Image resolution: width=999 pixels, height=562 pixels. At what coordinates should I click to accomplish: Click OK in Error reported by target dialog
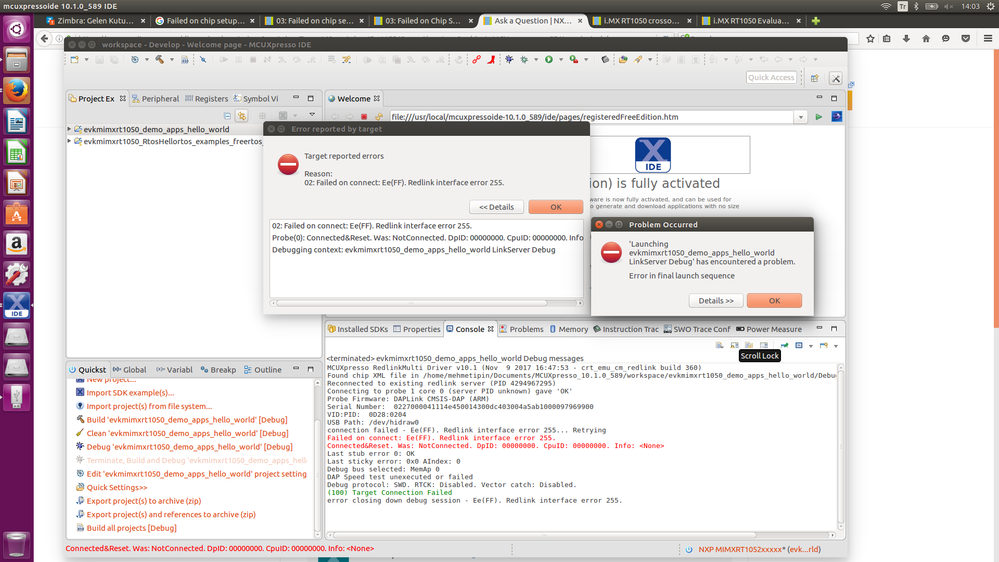556,206
